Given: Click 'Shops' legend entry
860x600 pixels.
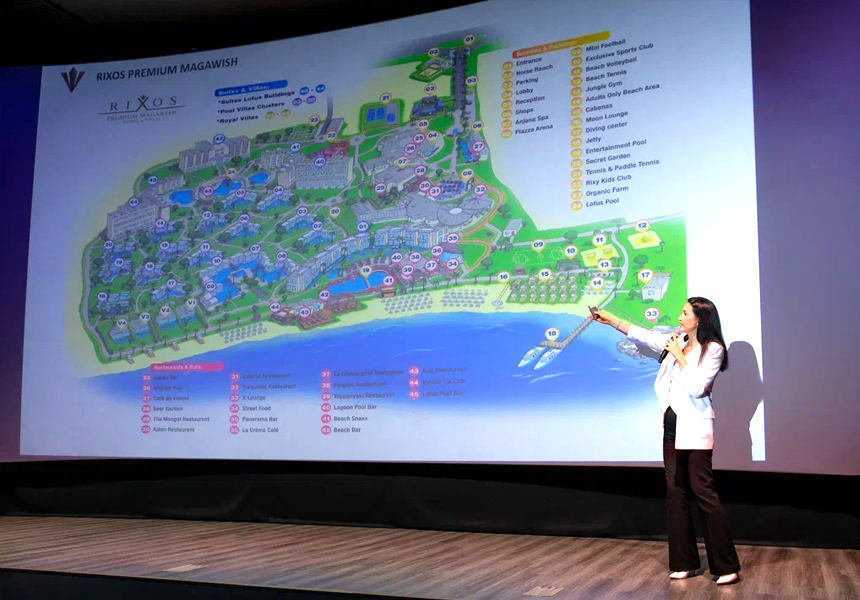Looking at the screenshot, I should 524,110.
